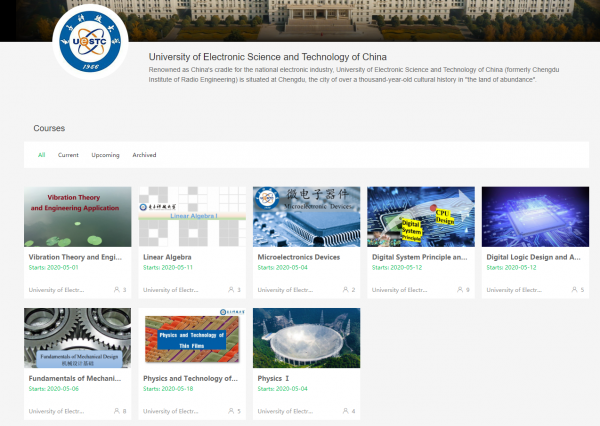Image resolution: width=600 pixels, height=426 pixels.
Task: Click enrollment icon on Linear Algebra card
Action: [230, 290]
